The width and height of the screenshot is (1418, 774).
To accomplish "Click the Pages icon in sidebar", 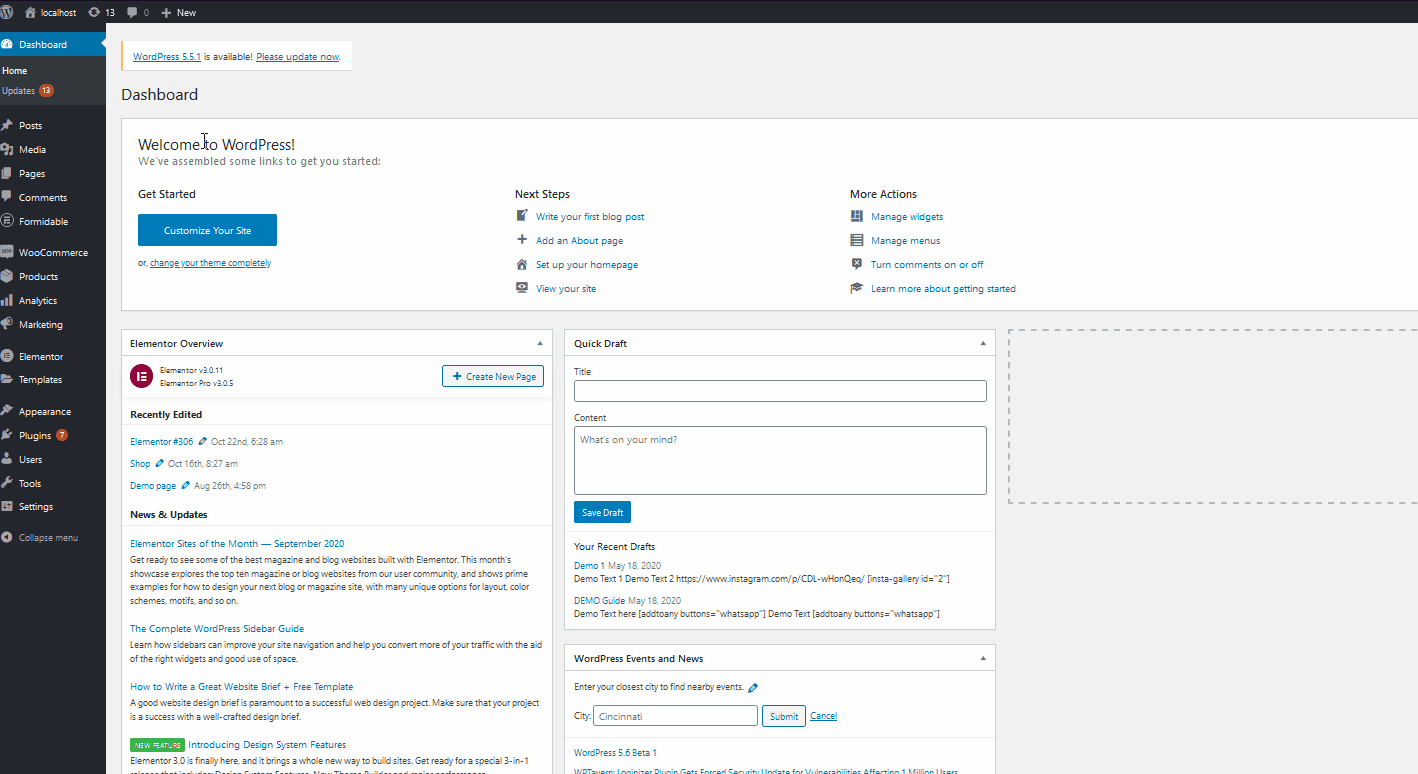I will pyautogui.click(x=7, y=174).
